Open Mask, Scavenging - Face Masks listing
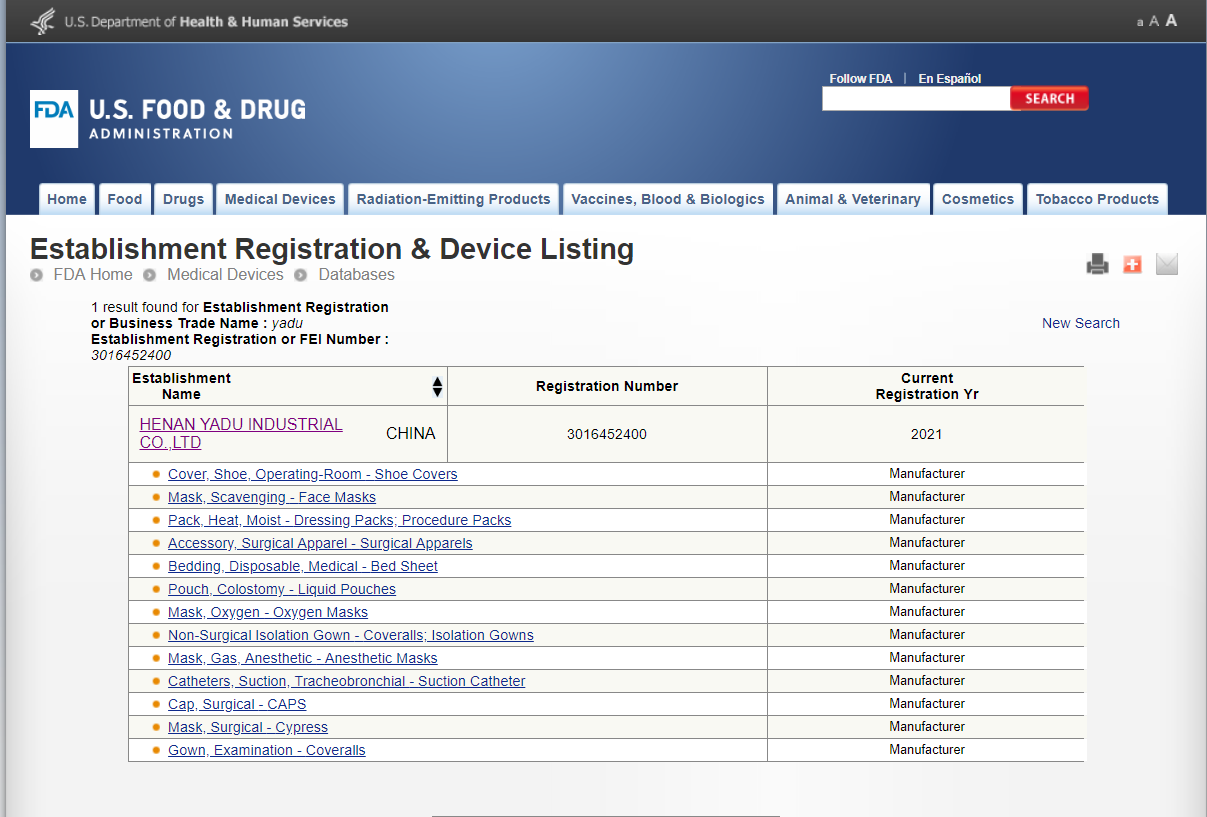Screen dimensions: 1207x817 pyautogui.click(x=272, y=497)
